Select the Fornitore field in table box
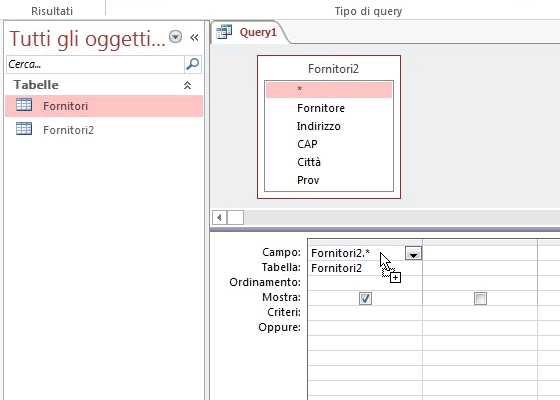Screen dimensions: 560x400 point(321,108)
